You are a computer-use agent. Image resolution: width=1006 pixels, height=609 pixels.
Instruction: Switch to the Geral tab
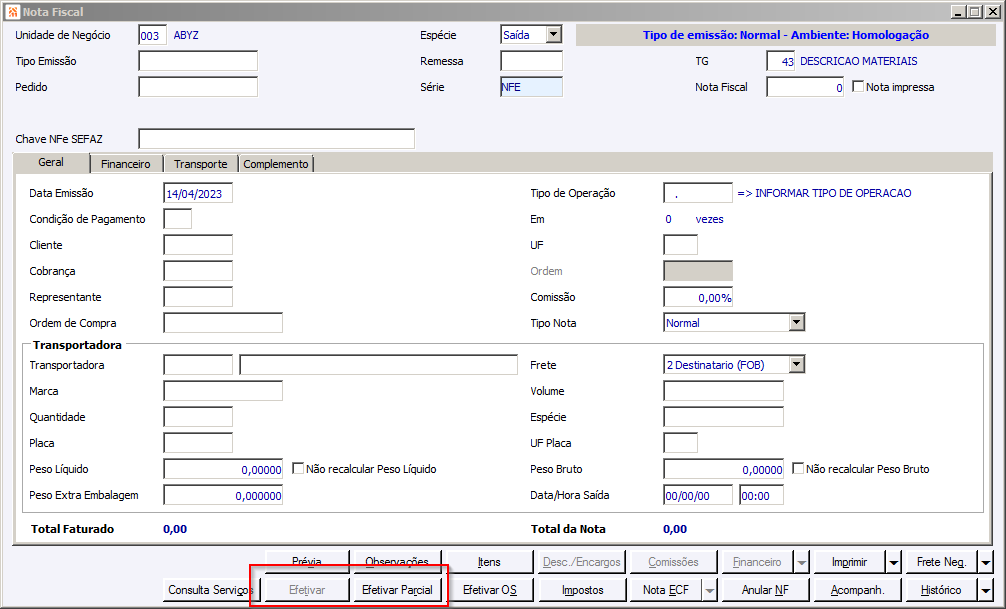click(51, 162)
